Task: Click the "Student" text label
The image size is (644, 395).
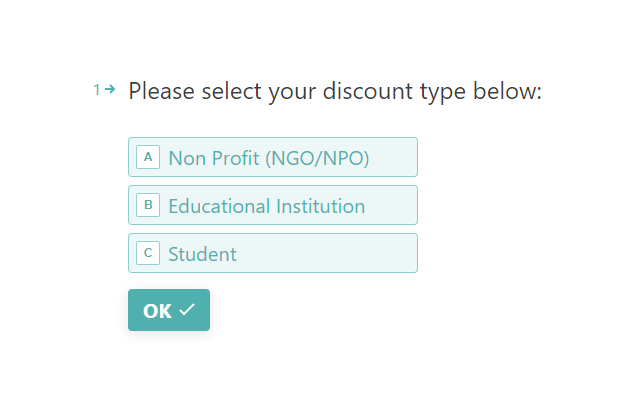Action: click(202, 254)
